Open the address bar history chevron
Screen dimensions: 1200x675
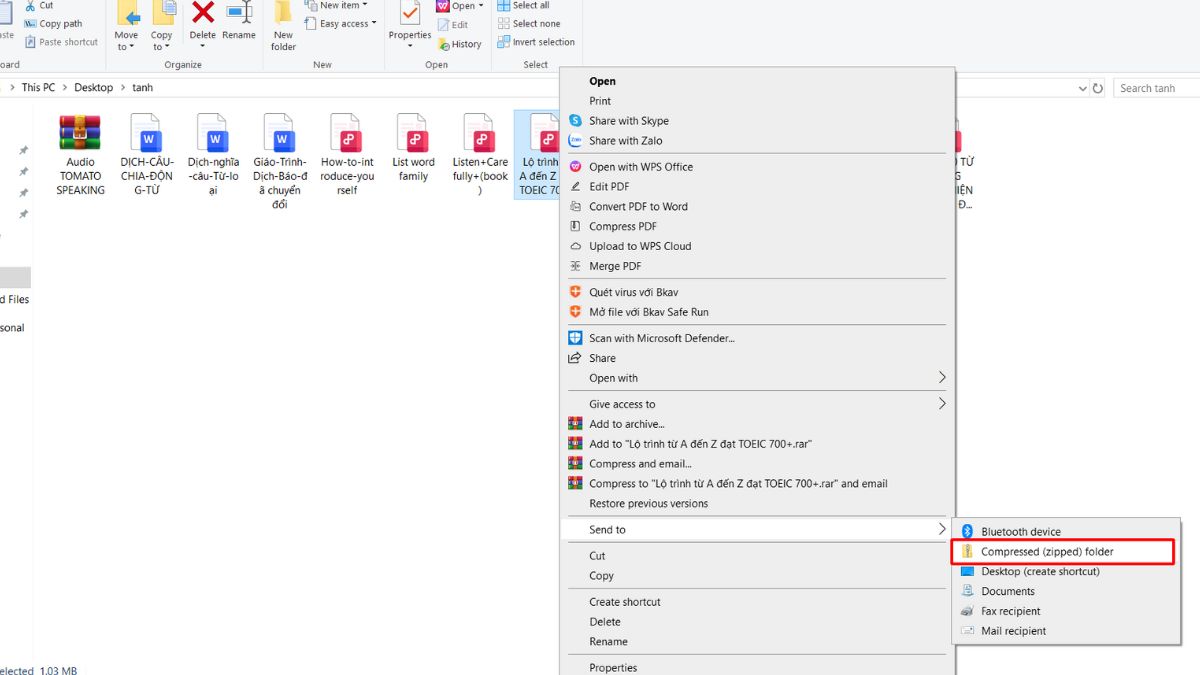[x=1081, y=87]
